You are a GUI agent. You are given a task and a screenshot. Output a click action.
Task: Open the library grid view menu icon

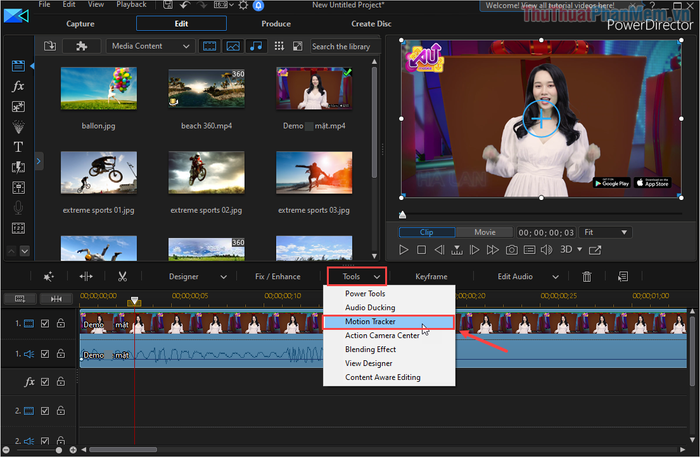[279, 46]
